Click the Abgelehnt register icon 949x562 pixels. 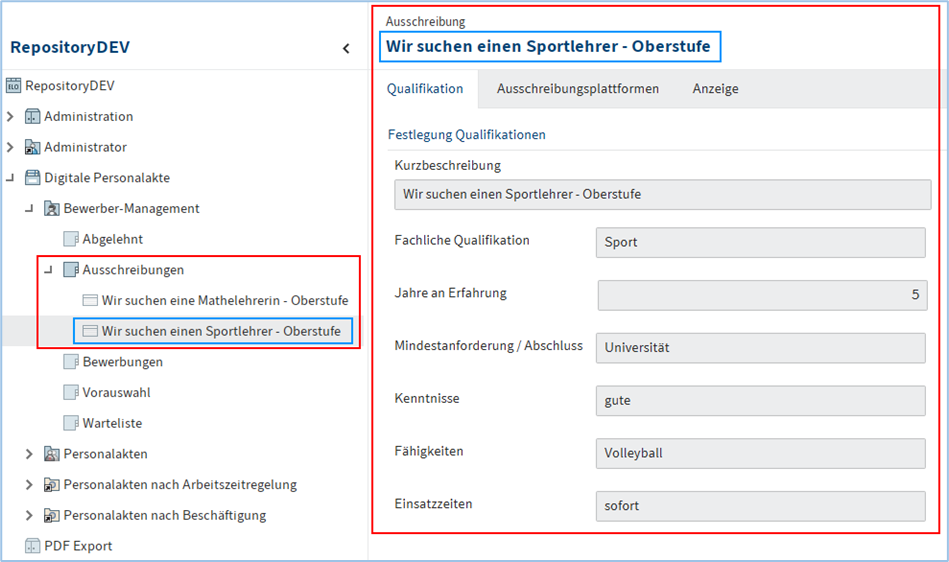click(x=70, y=239)
